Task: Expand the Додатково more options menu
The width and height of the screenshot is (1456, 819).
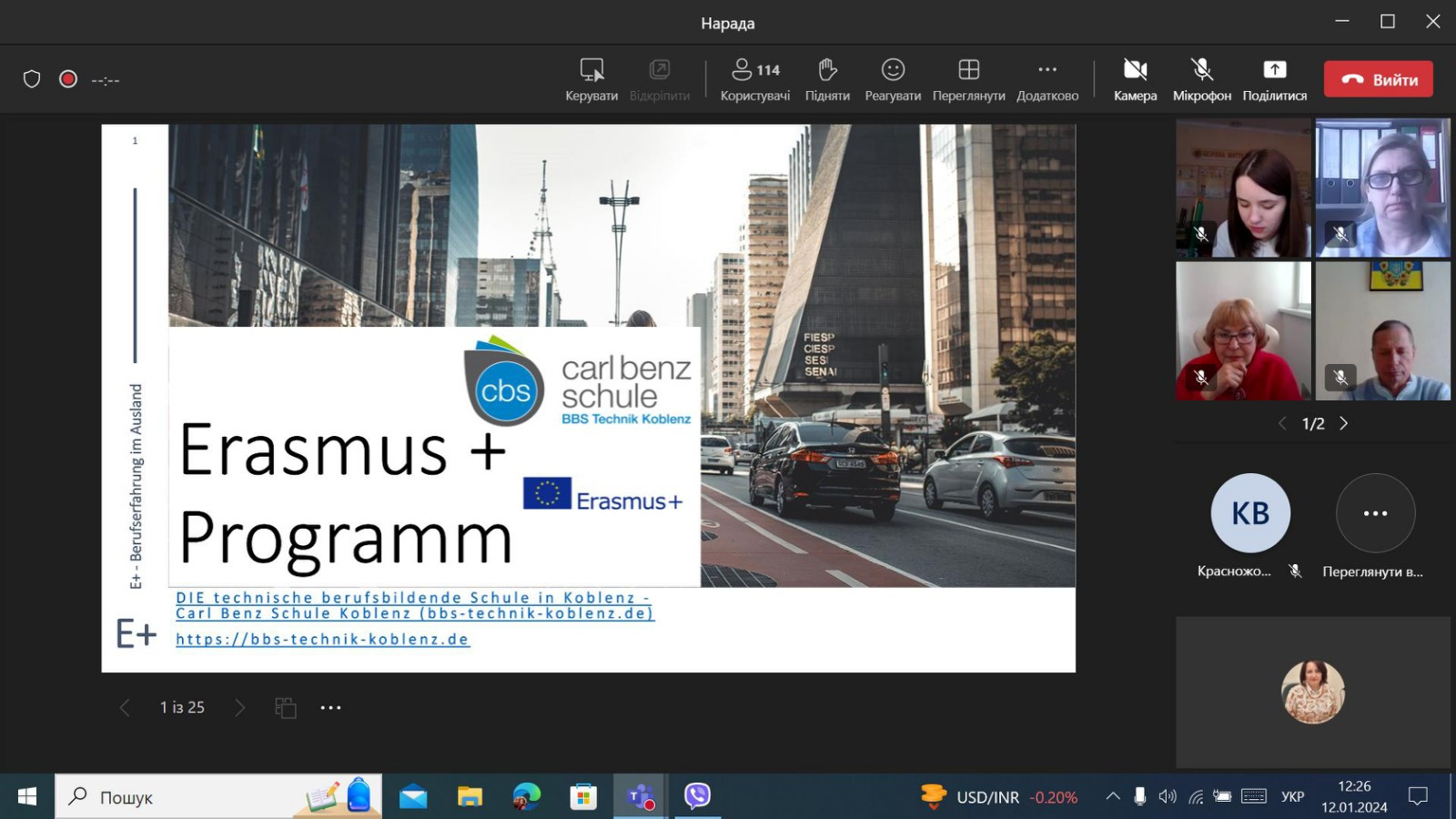Action: (x=1047, y=71)
